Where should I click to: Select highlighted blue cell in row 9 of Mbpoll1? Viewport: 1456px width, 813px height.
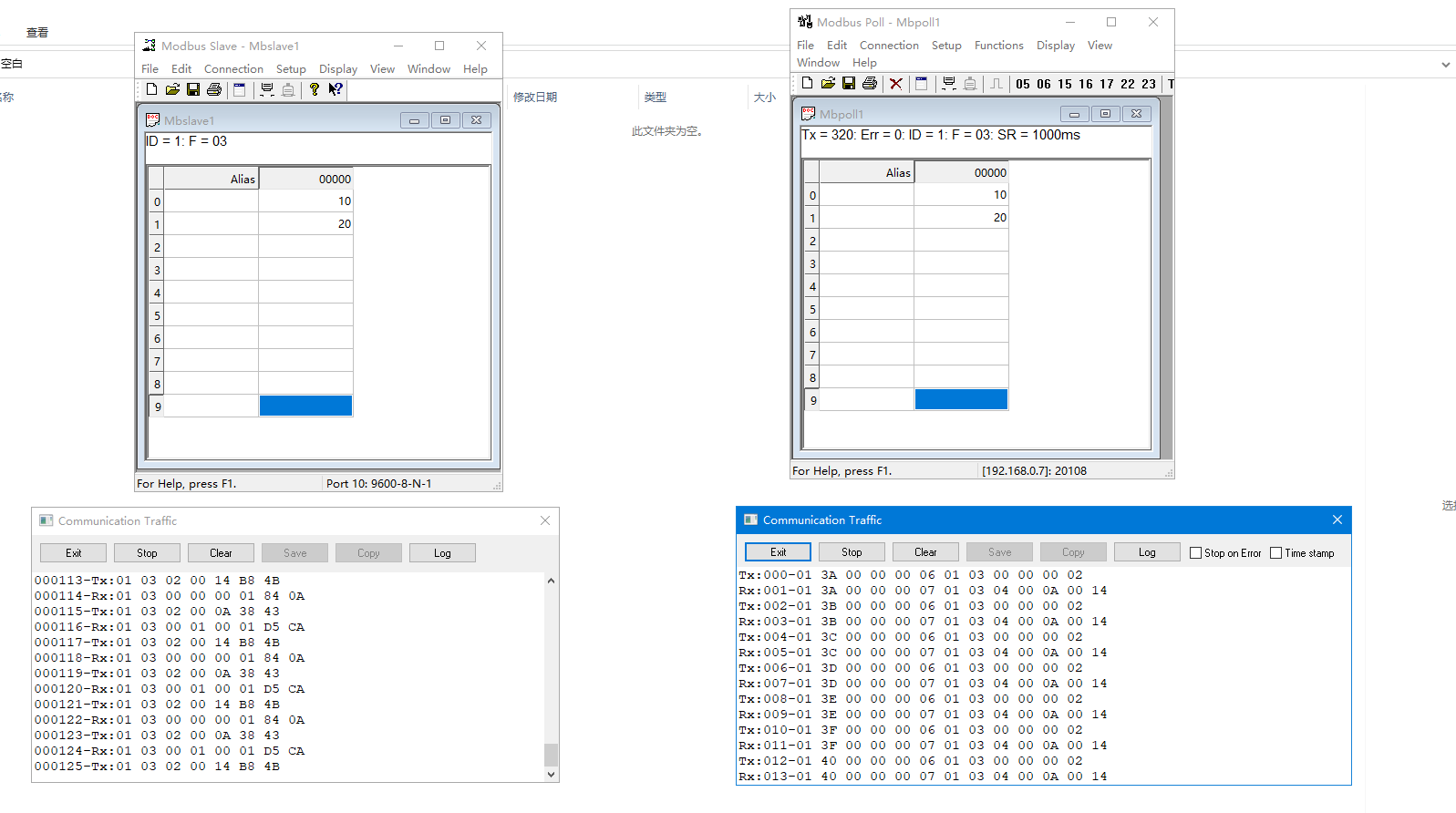(x=961, y=399)
